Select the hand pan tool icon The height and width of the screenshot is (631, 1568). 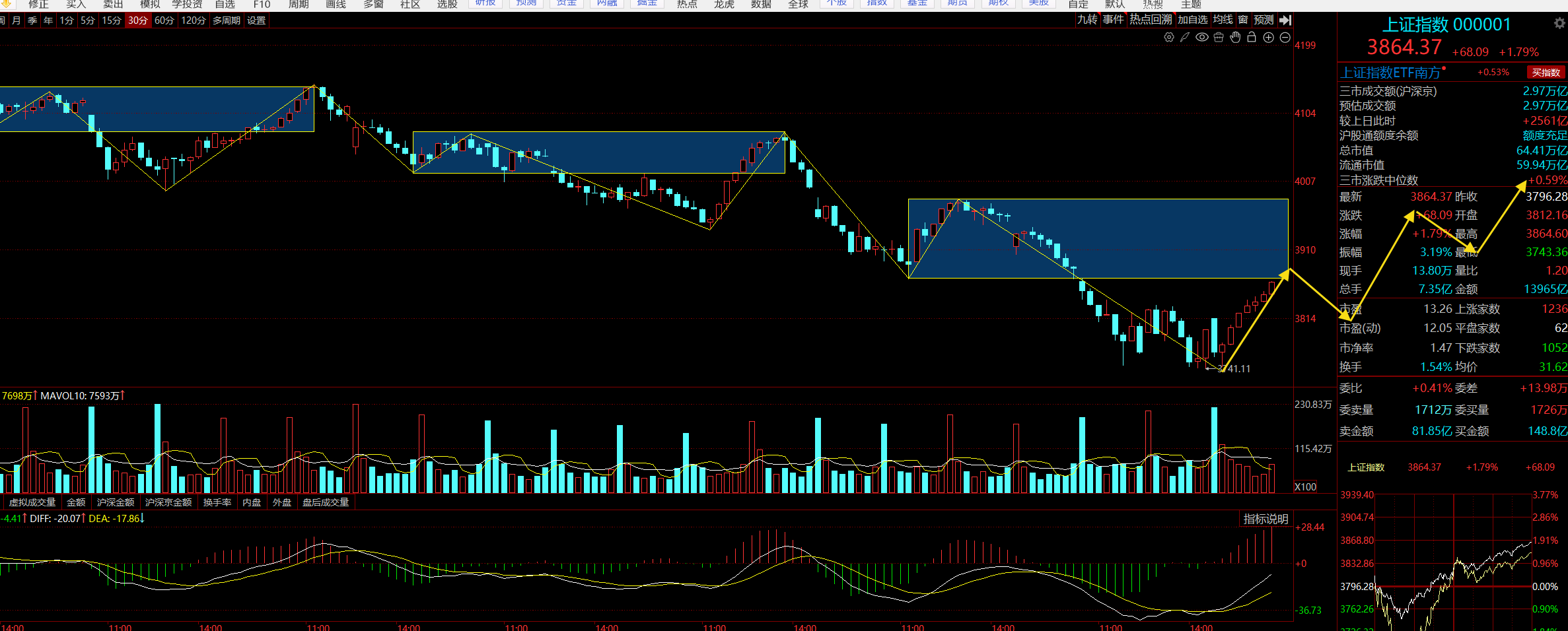(x=1235, y=38)
